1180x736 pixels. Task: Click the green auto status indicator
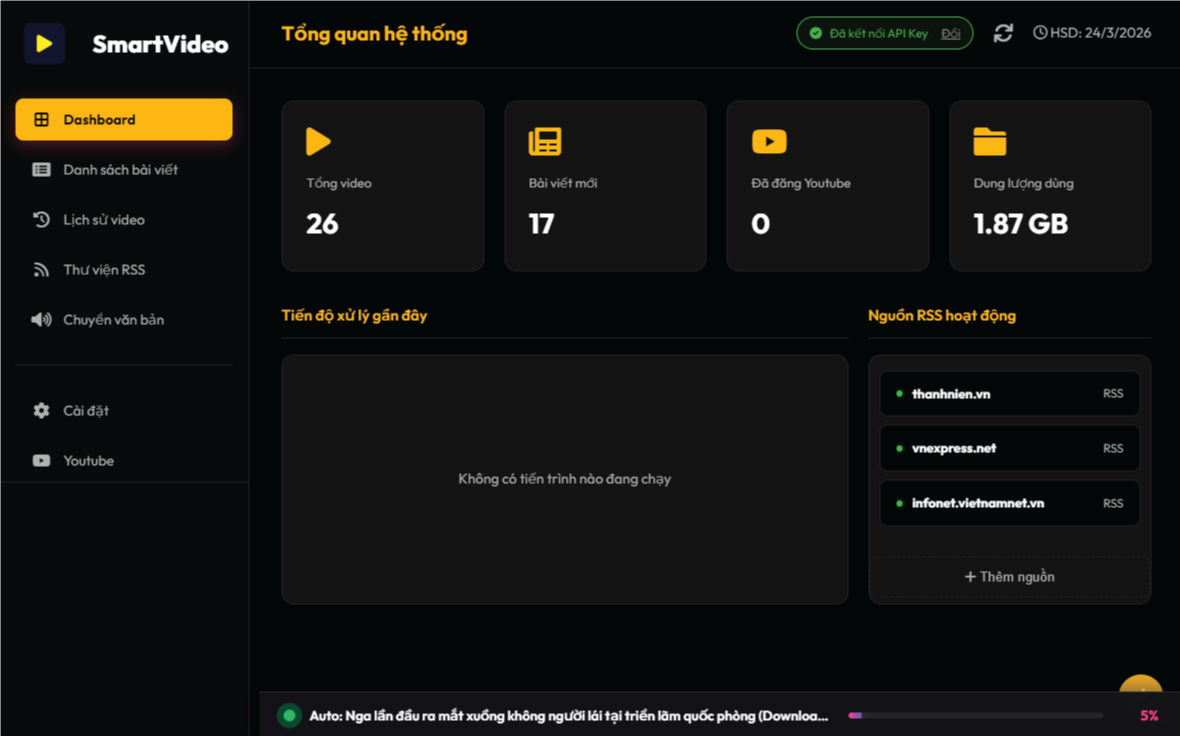click(289, 715)
